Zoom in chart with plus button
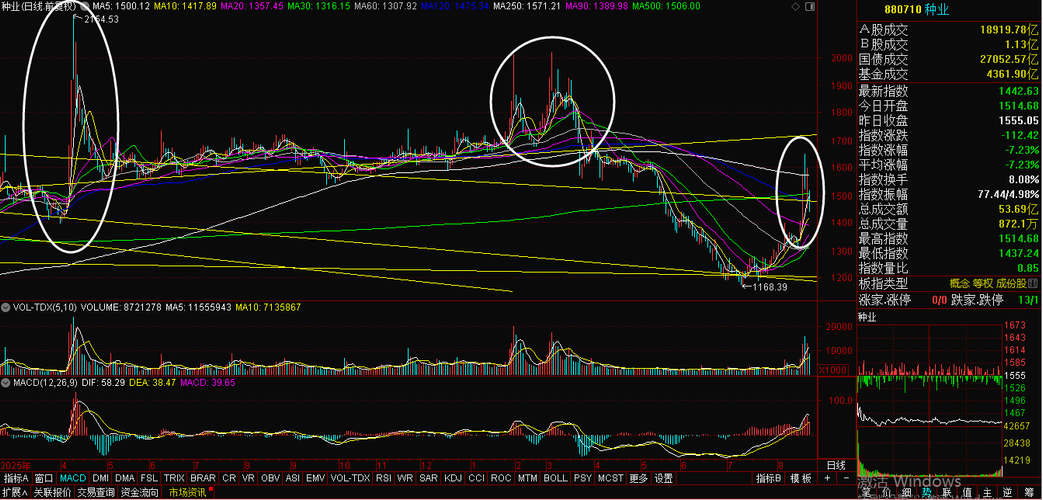Viewport: 1043px width, 500px height. coord(827,478)
